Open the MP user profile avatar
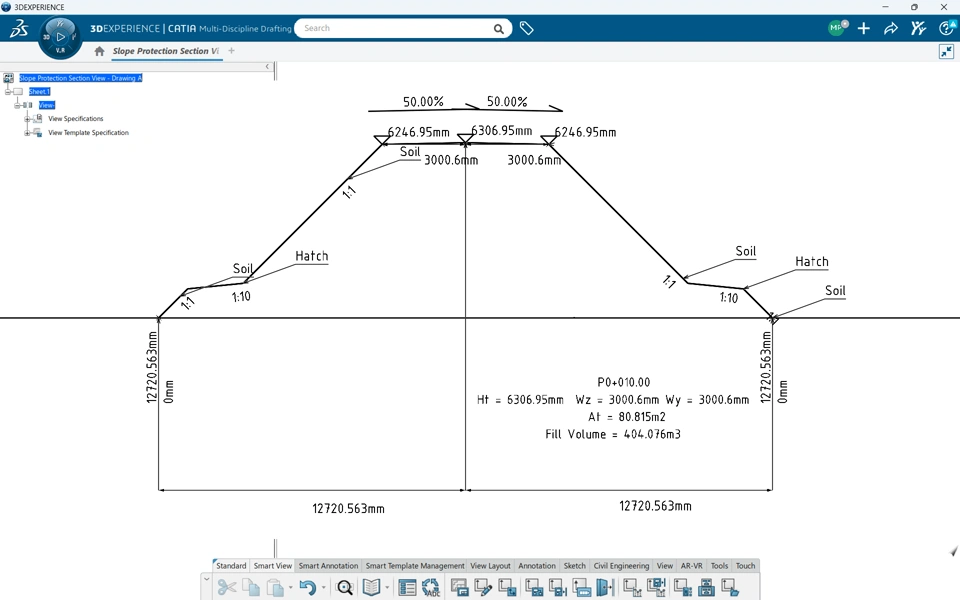 tap(836, 28)
